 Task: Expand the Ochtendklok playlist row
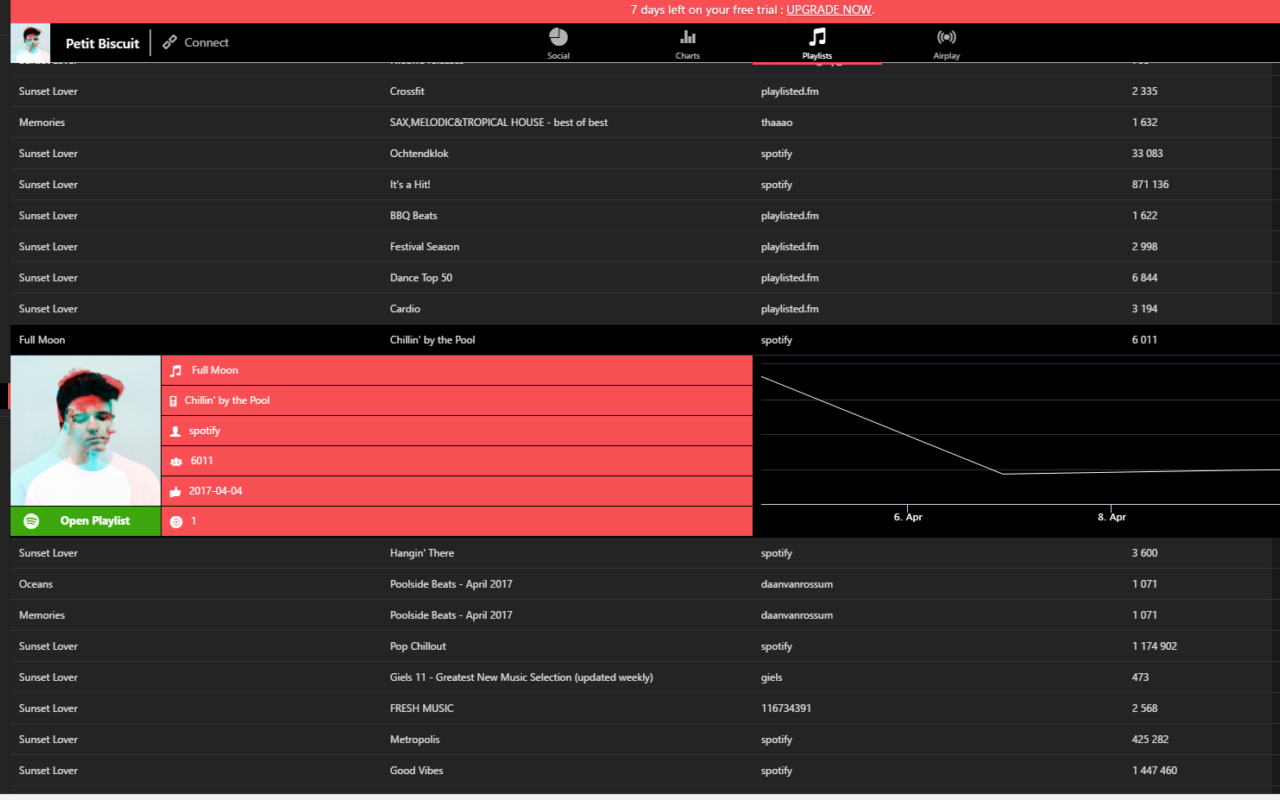tap(645, 153)
